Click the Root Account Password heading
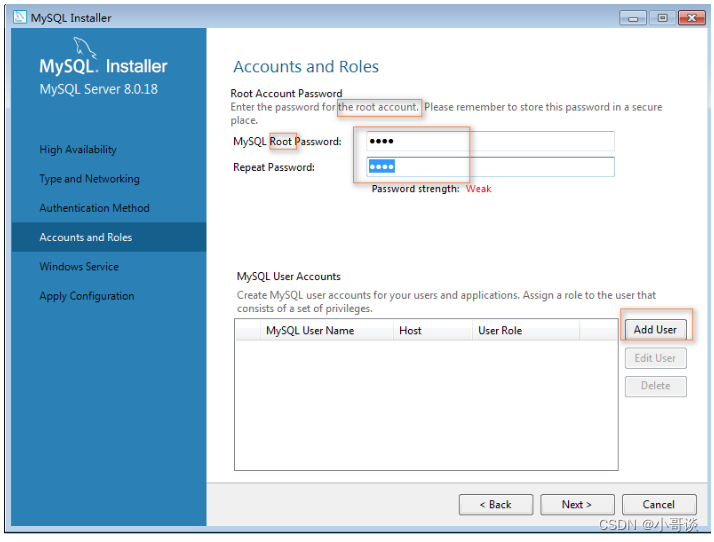 point(286,93)
